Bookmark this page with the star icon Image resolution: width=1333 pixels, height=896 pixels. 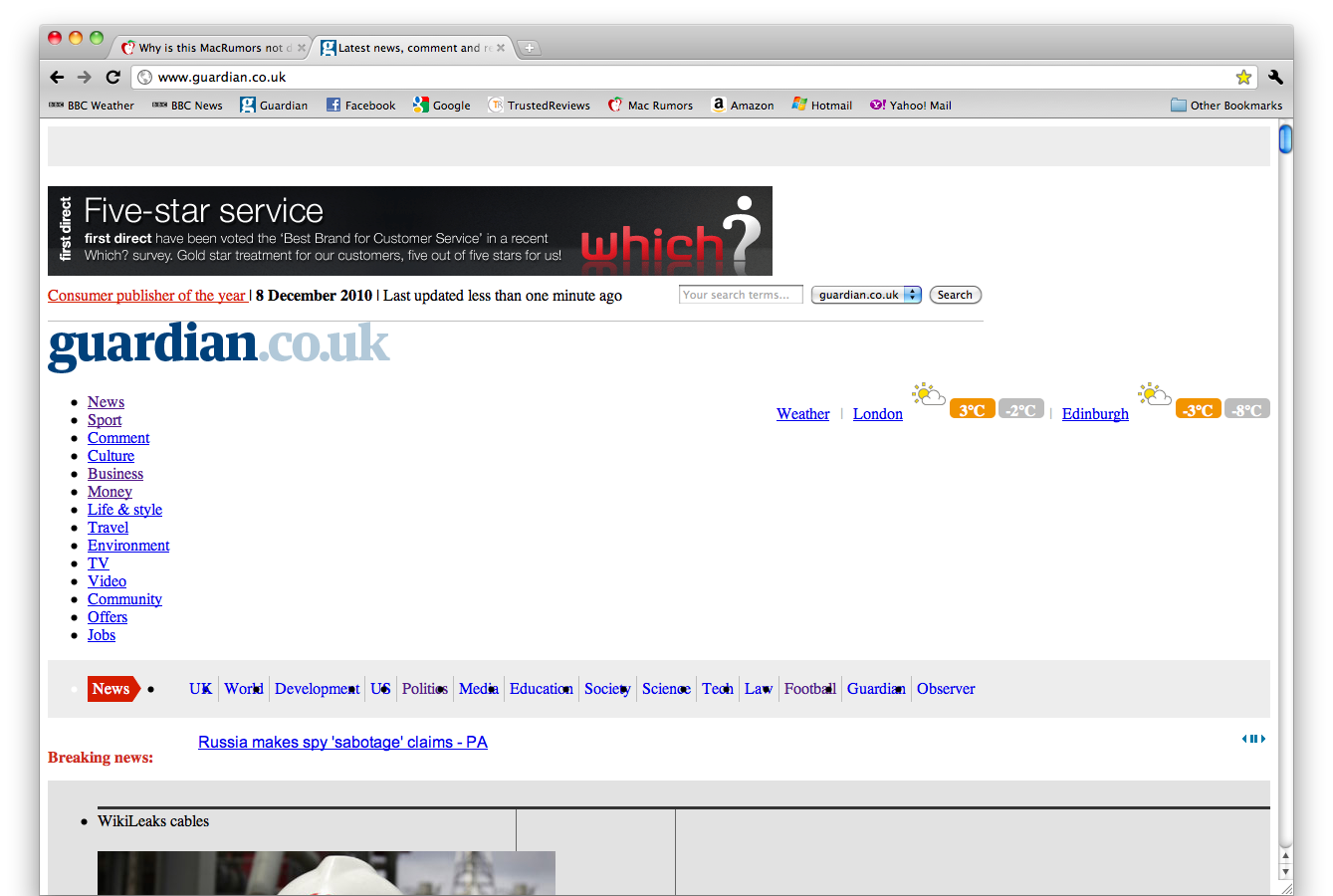pos(1243,77)
